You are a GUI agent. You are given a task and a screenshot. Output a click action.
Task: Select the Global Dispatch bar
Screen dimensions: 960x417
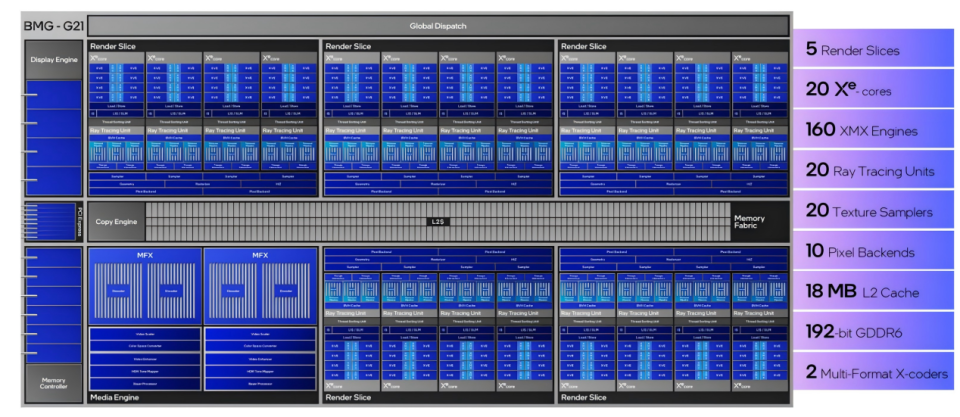tap(438, 26)
